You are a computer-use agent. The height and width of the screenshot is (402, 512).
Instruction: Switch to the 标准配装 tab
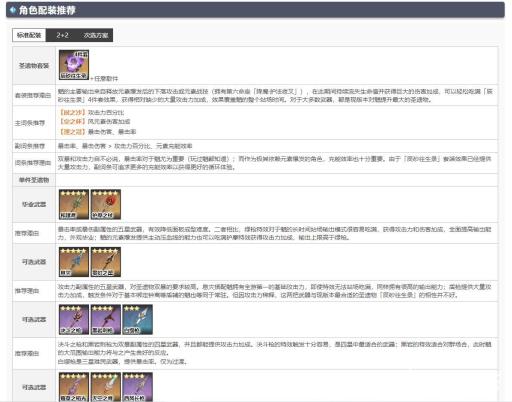(29, 35)
